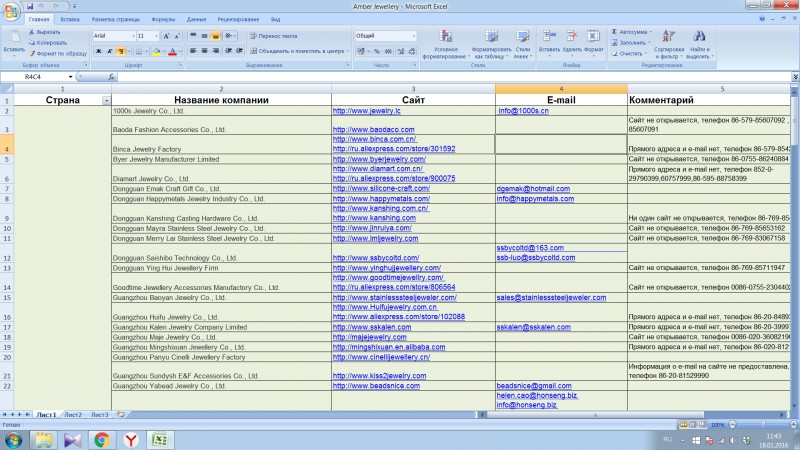
Task: Open Conditional Formatting (Условное форматирование)
Action: click(x=445, y=44)
